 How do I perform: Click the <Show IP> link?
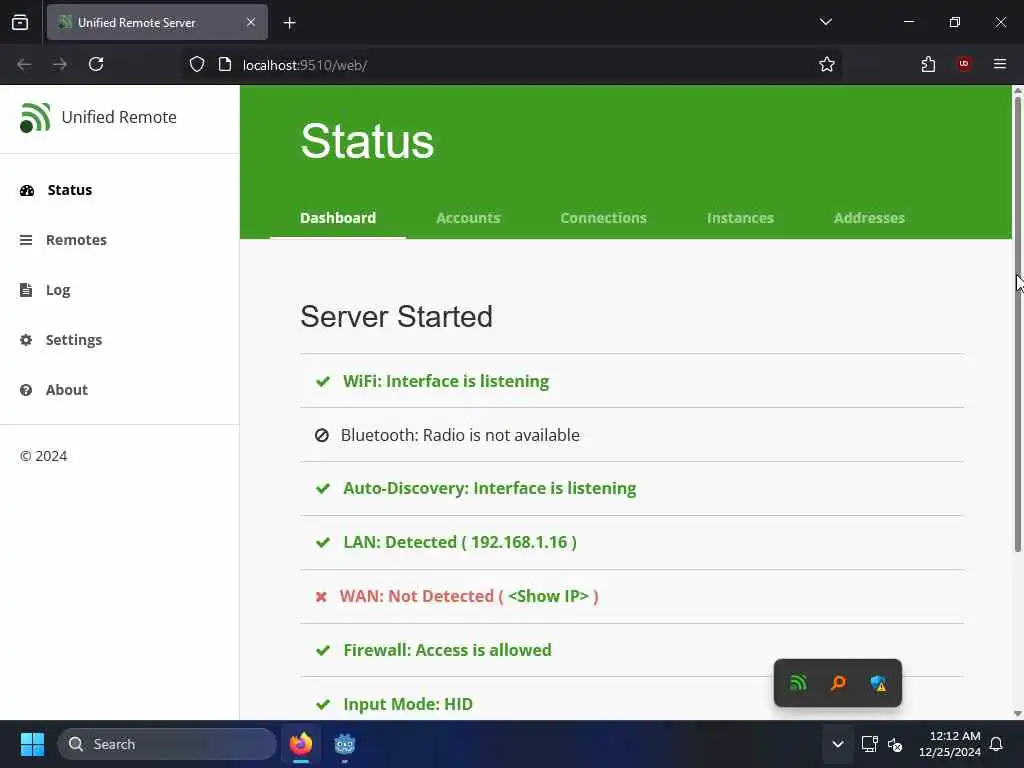[549, 596]
